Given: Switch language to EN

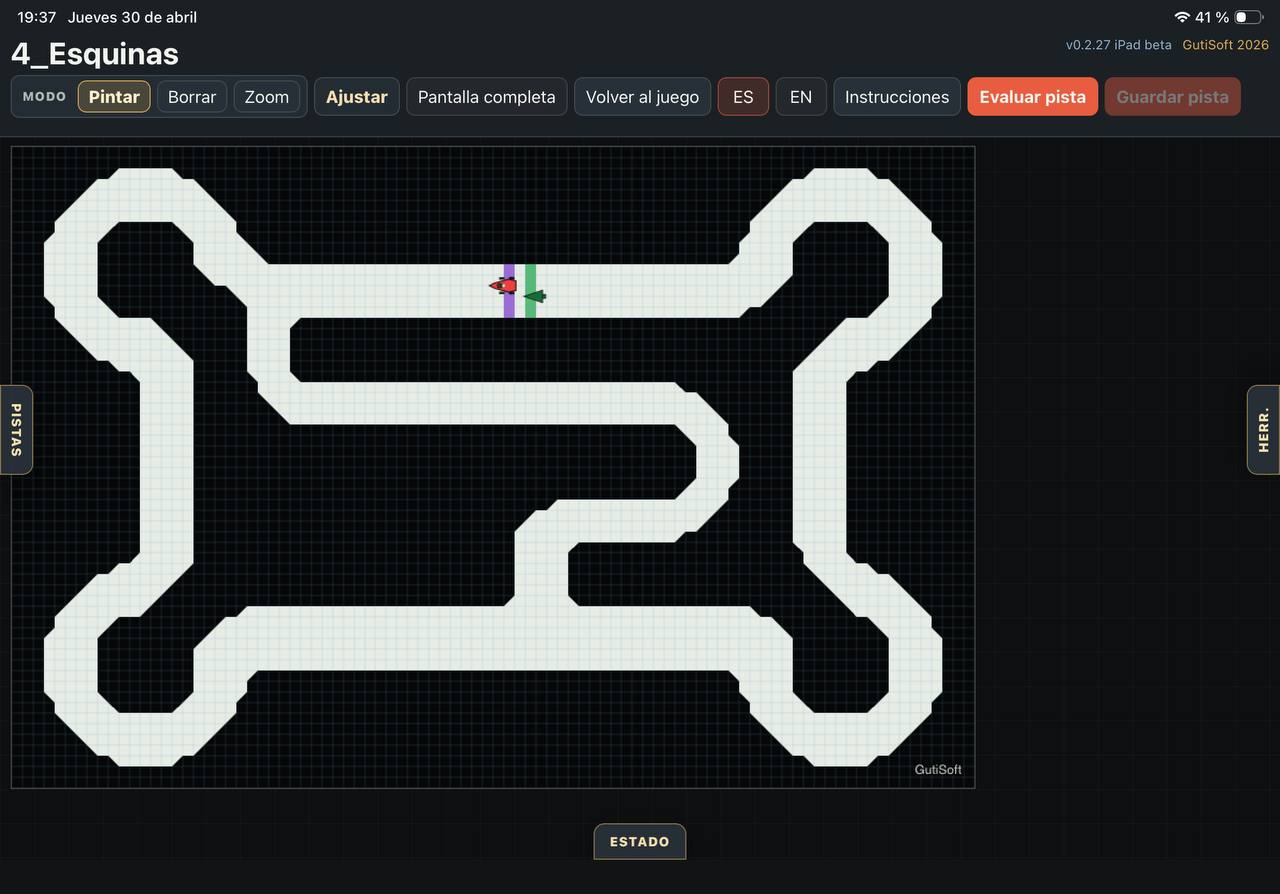Looking at the screenshot, I should click(801, 97).
